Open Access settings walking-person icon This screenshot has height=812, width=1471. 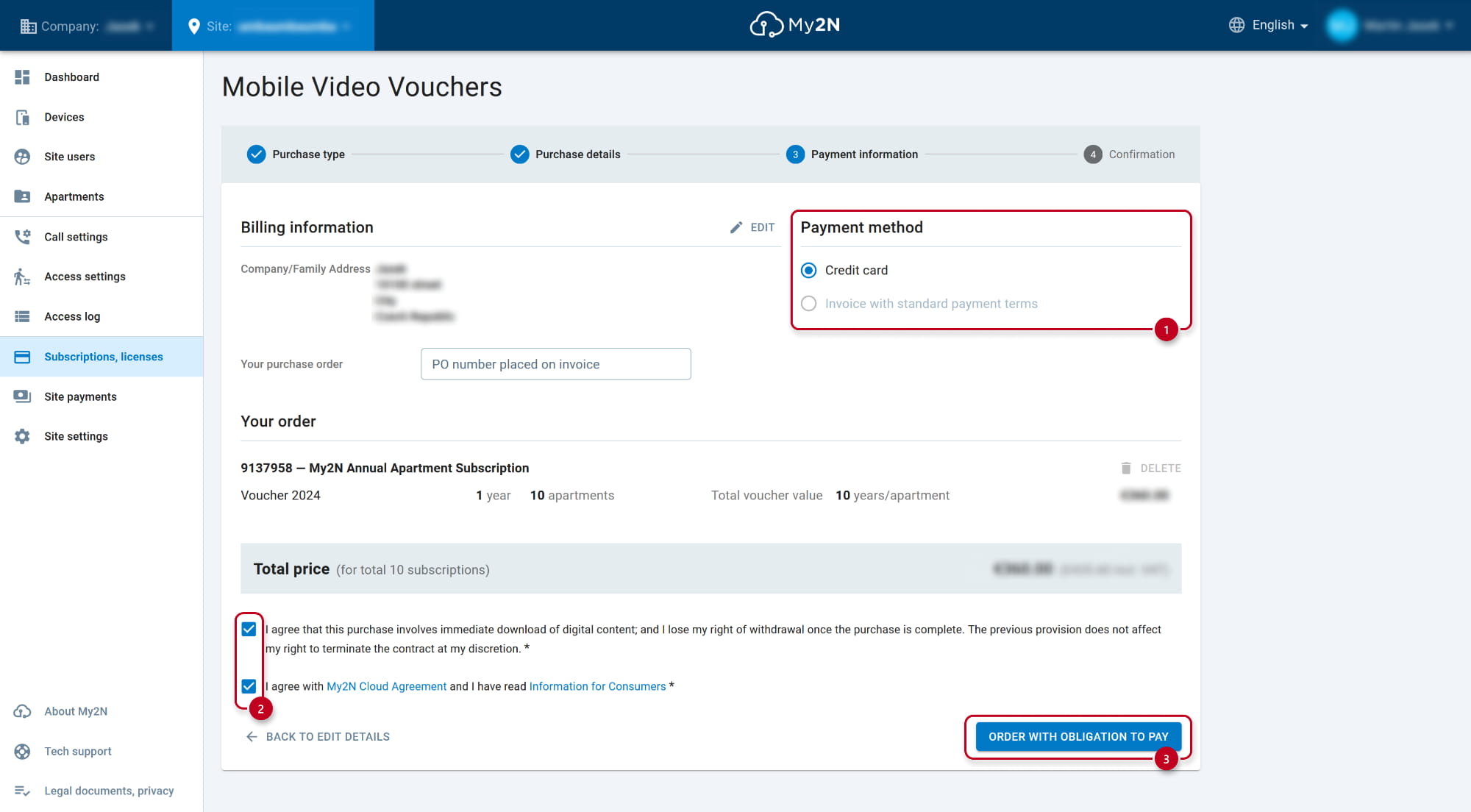[x=22, y=277]
